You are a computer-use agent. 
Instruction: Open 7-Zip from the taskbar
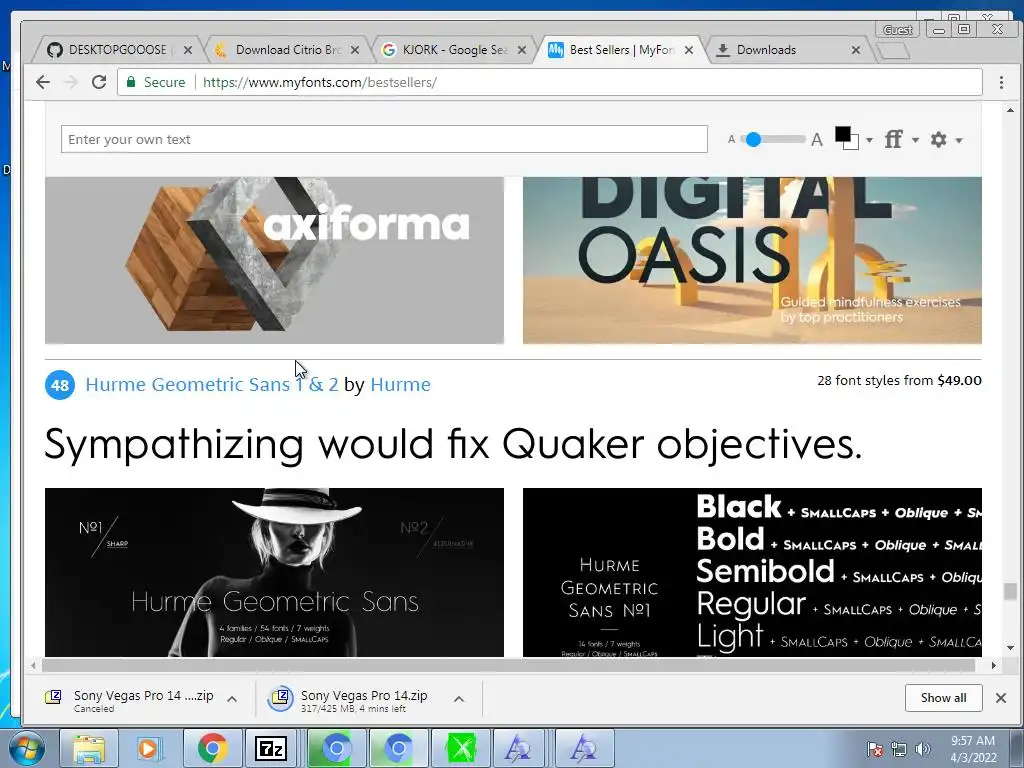[x=271, y=749]
